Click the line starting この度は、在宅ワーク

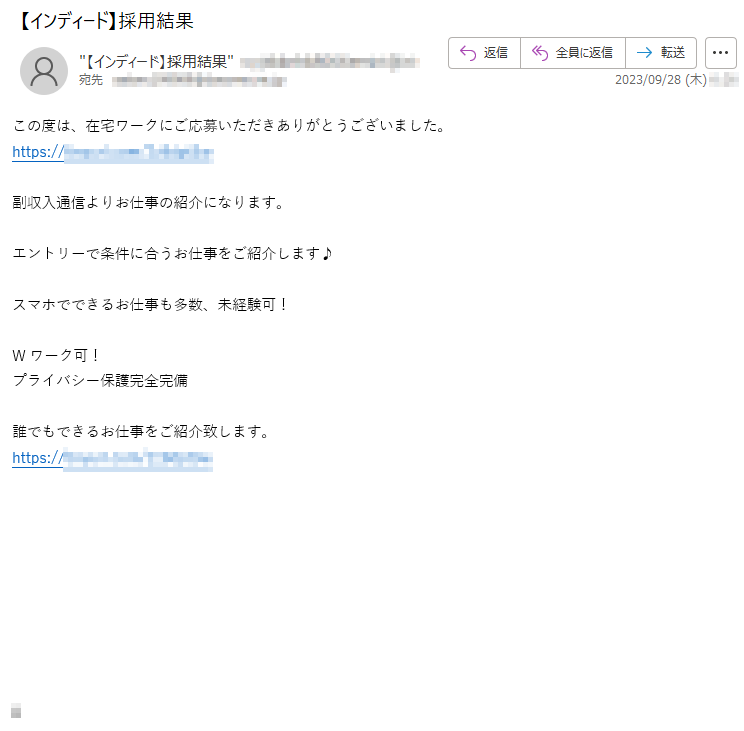tap(231, 126)
